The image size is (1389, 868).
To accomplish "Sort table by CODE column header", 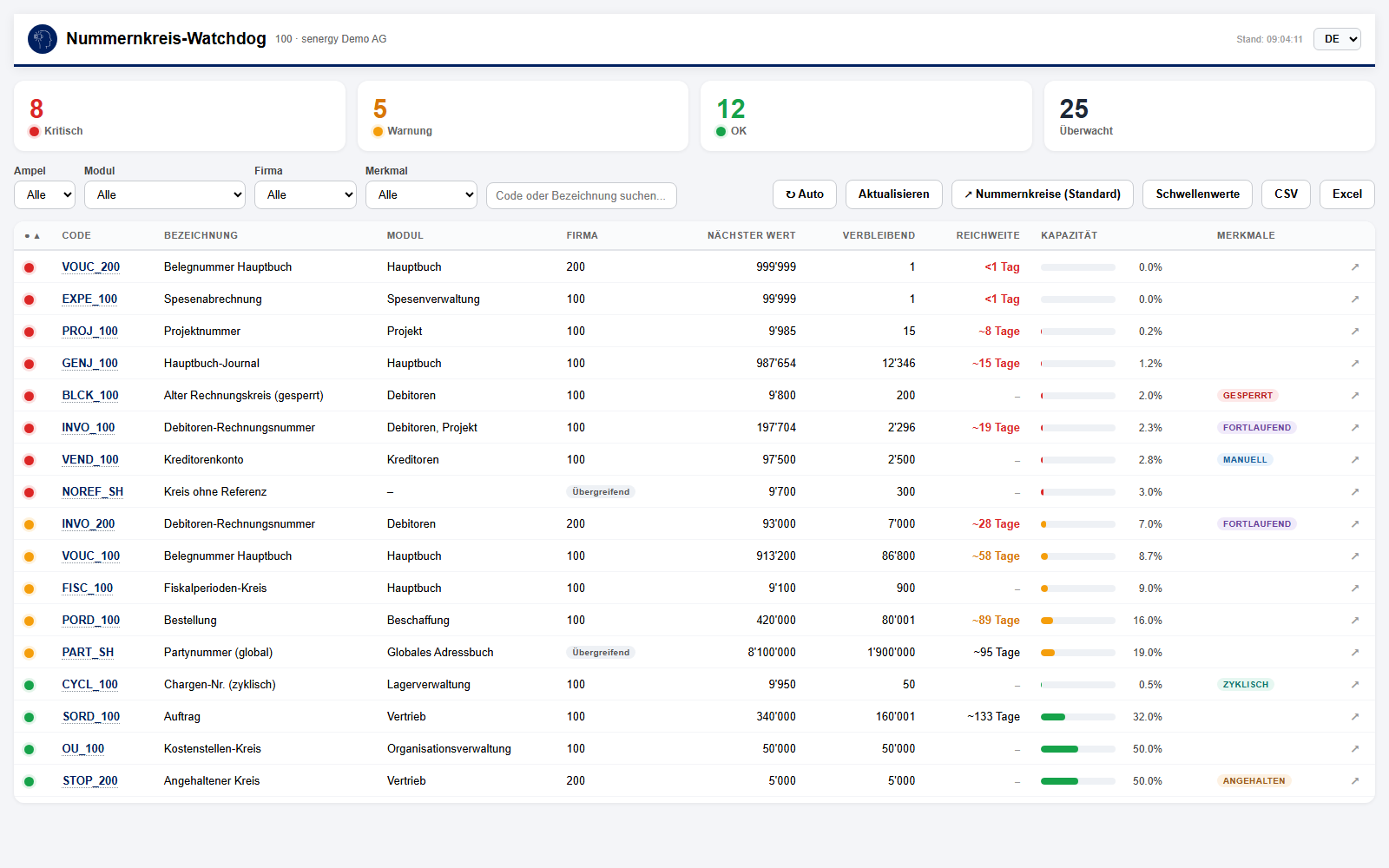I will tap(76, 236).
